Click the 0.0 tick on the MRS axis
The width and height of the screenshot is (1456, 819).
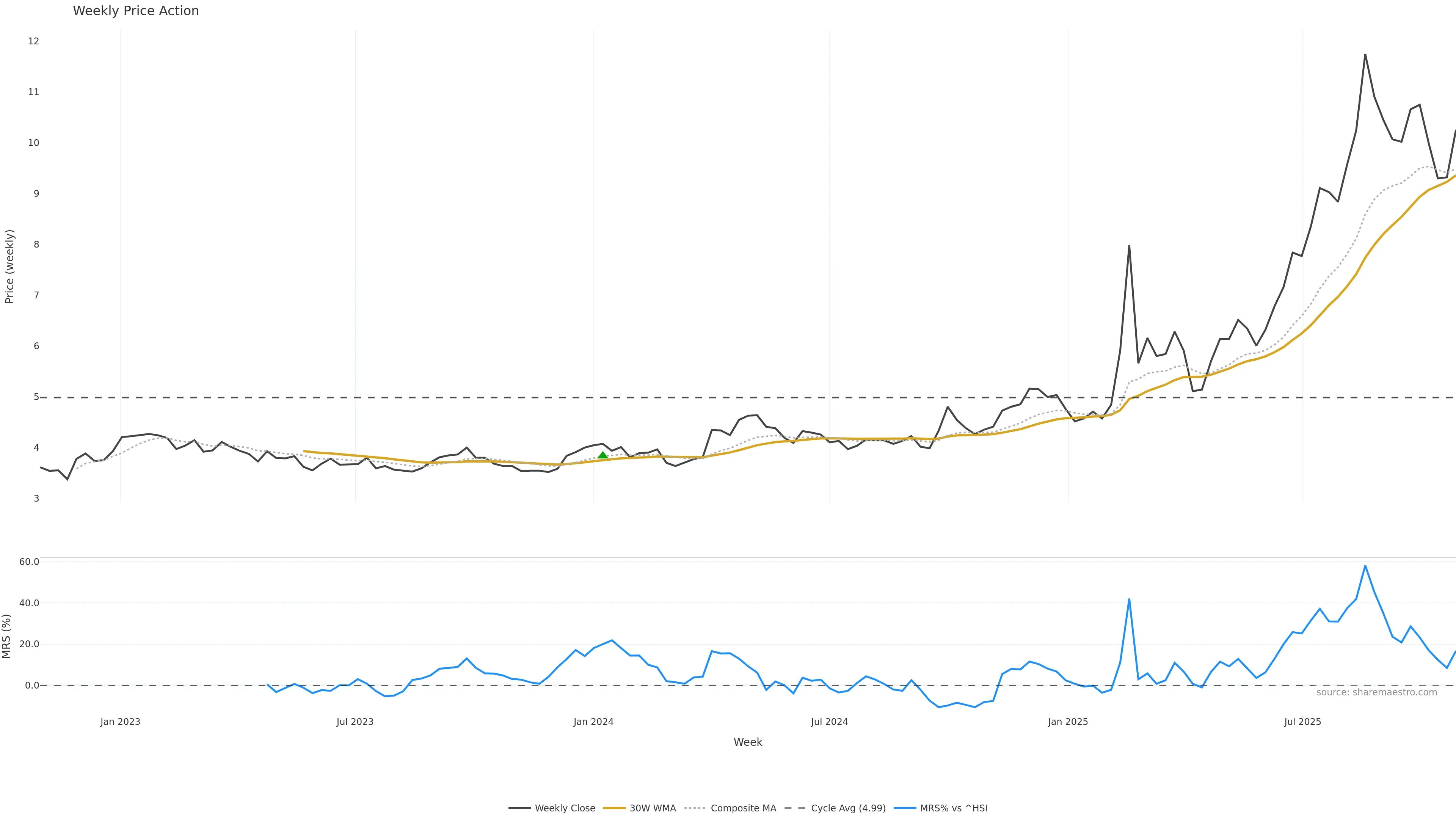click(31, 686)
